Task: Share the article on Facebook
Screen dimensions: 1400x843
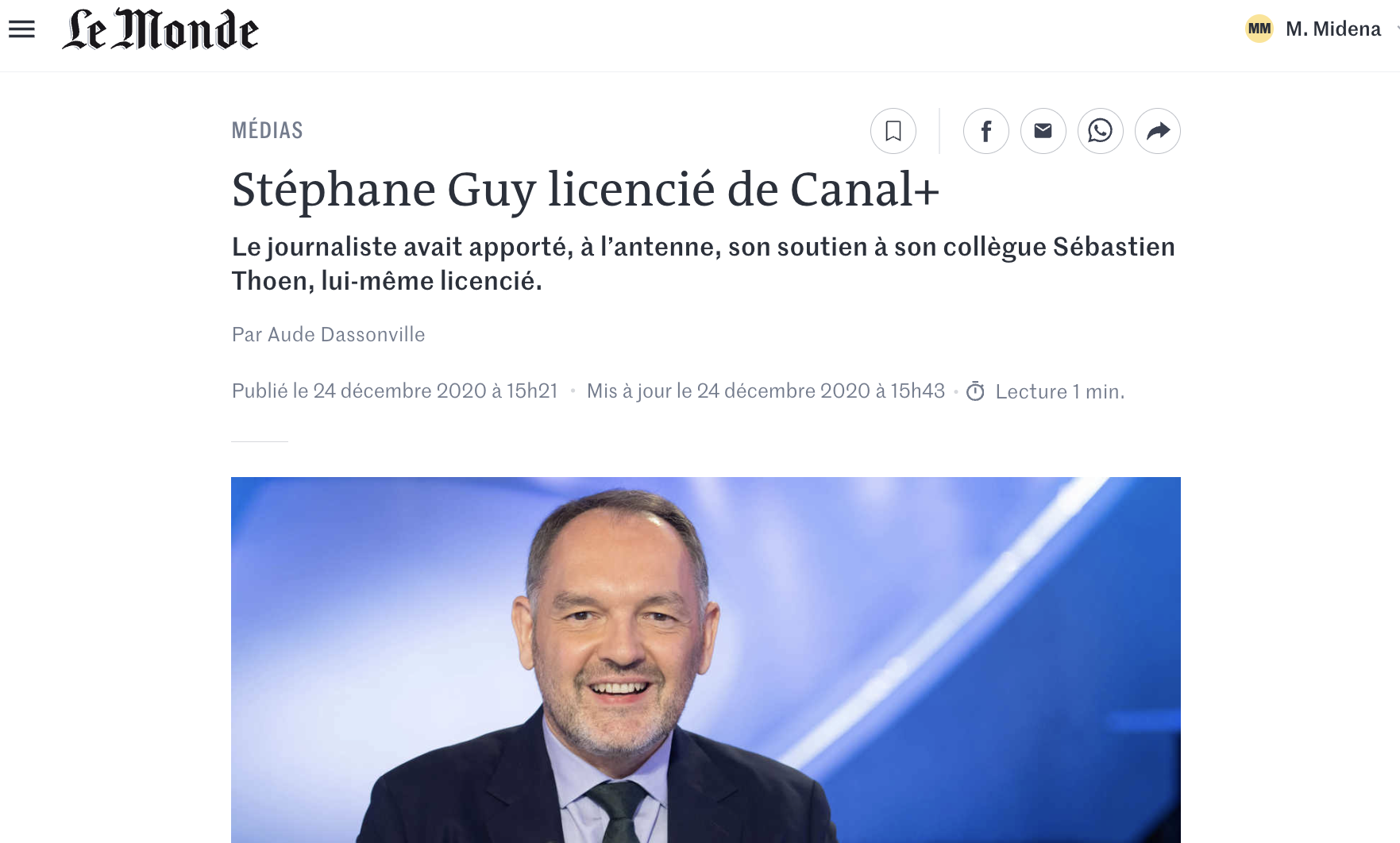Action: click(x=986, y=131)
